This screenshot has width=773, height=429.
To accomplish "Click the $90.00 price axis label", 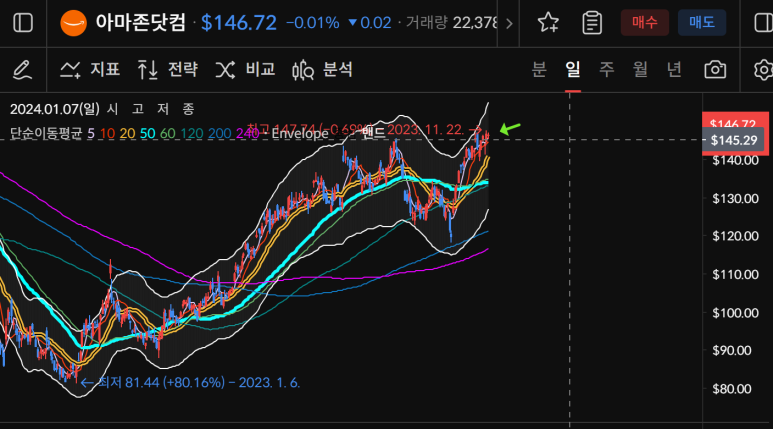I will 732,351.
